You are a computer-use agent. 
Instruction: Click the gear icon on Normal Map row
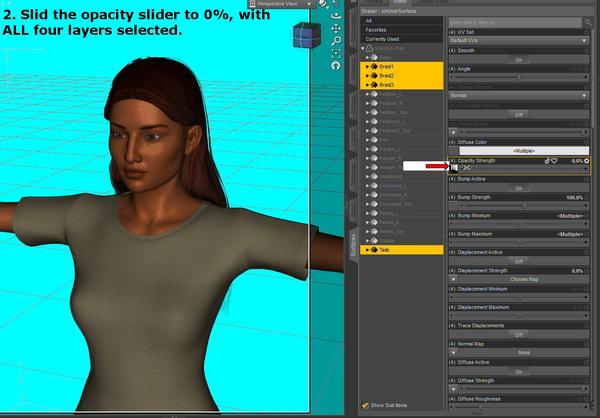587,344
